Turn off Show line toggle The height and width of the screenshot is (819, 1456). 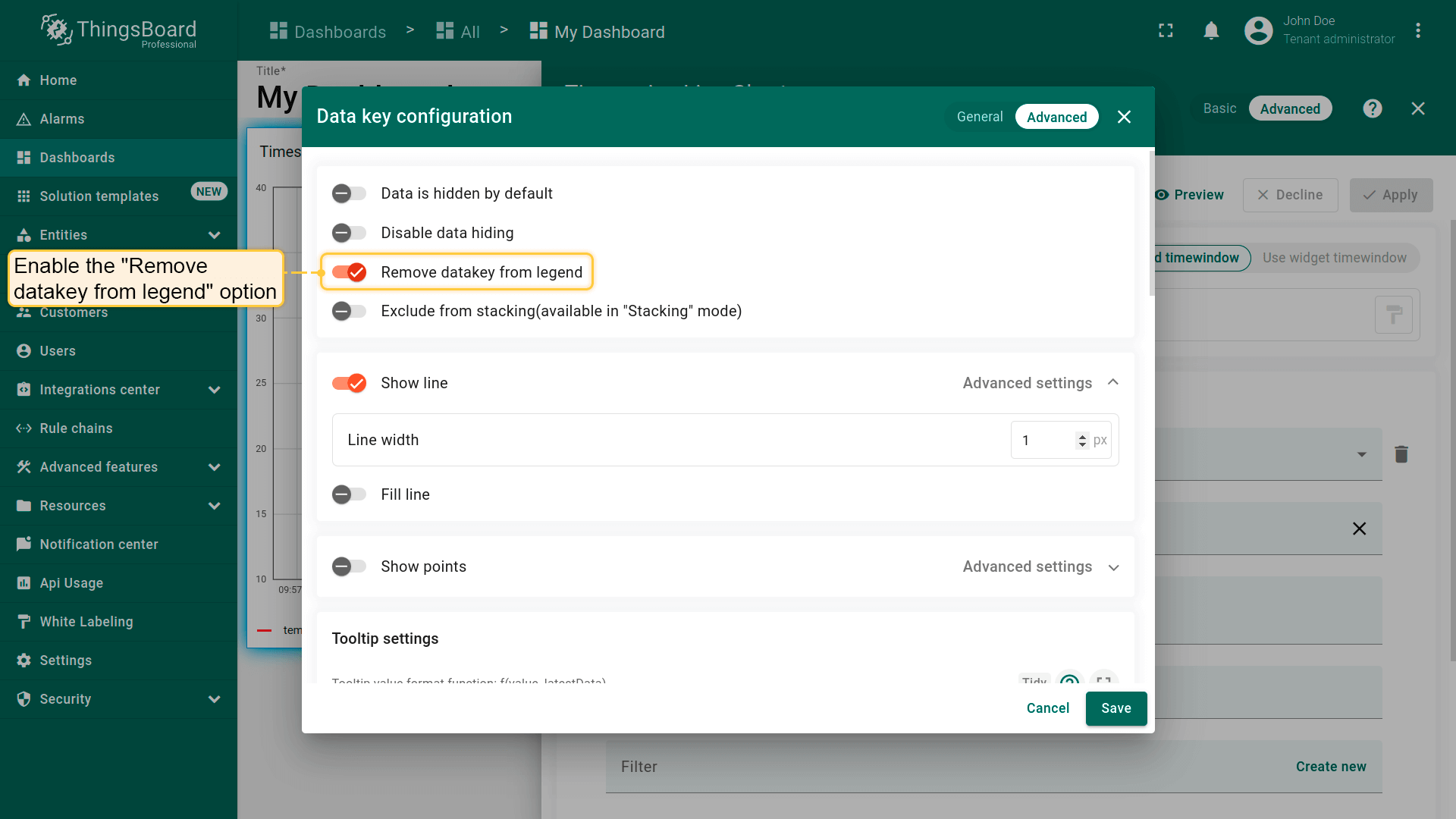click(x=349, y=383)
